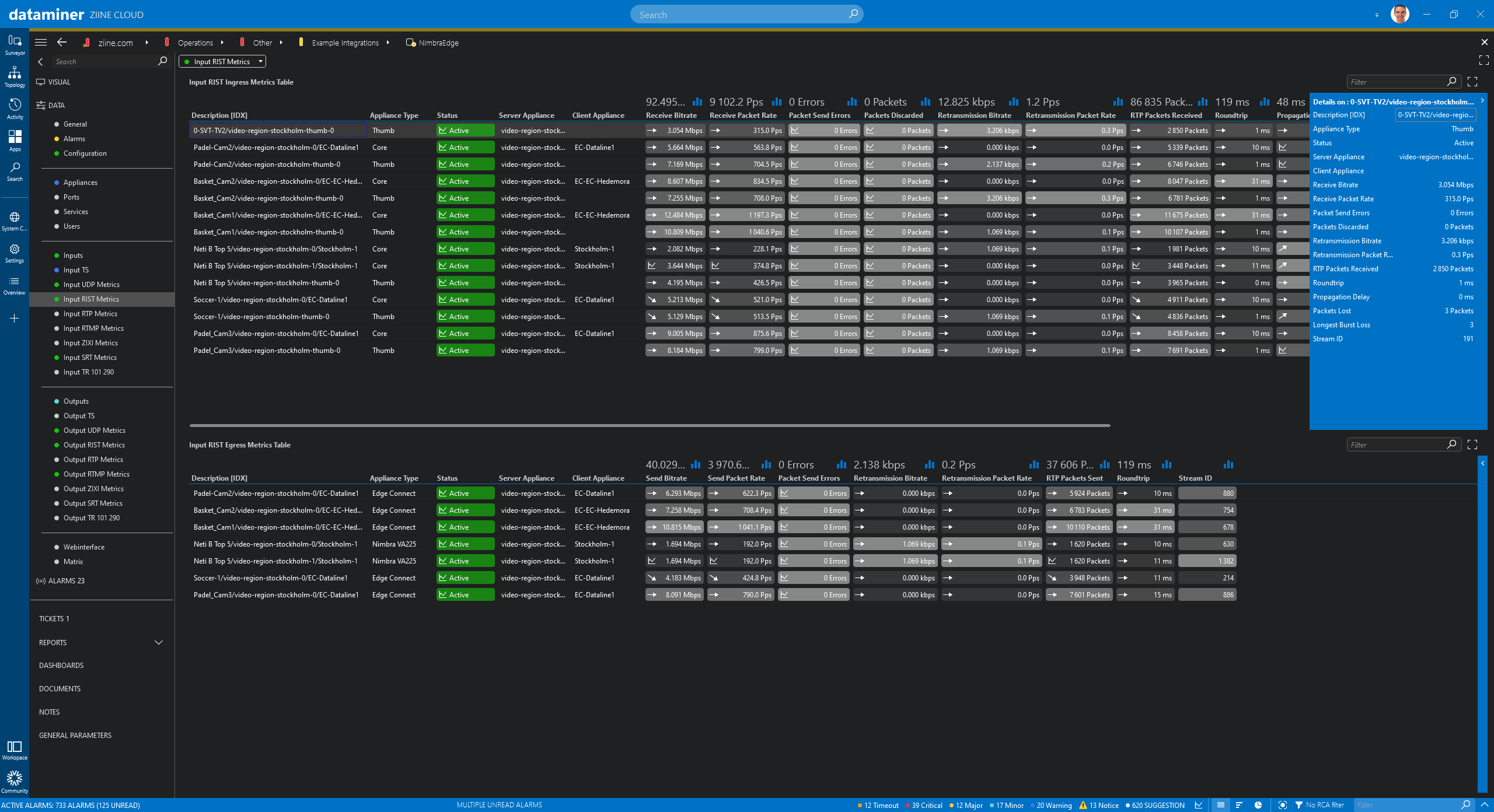Screen dimensions: 1494x812
Task: Expand the alarm console with up chevron
Action: (x=1485, y=805)
